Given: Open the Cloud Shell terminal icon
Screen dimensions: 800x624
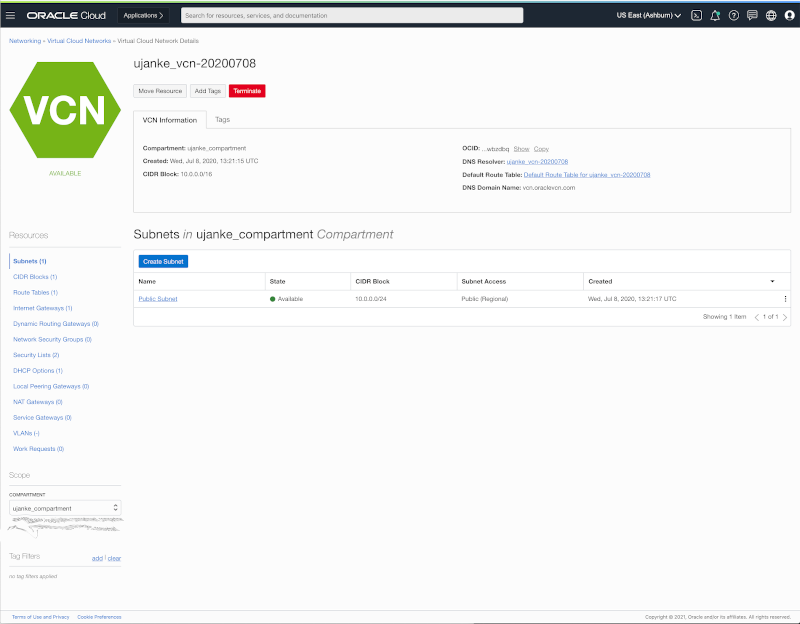Looking at the screenshot, I should 696,15.
